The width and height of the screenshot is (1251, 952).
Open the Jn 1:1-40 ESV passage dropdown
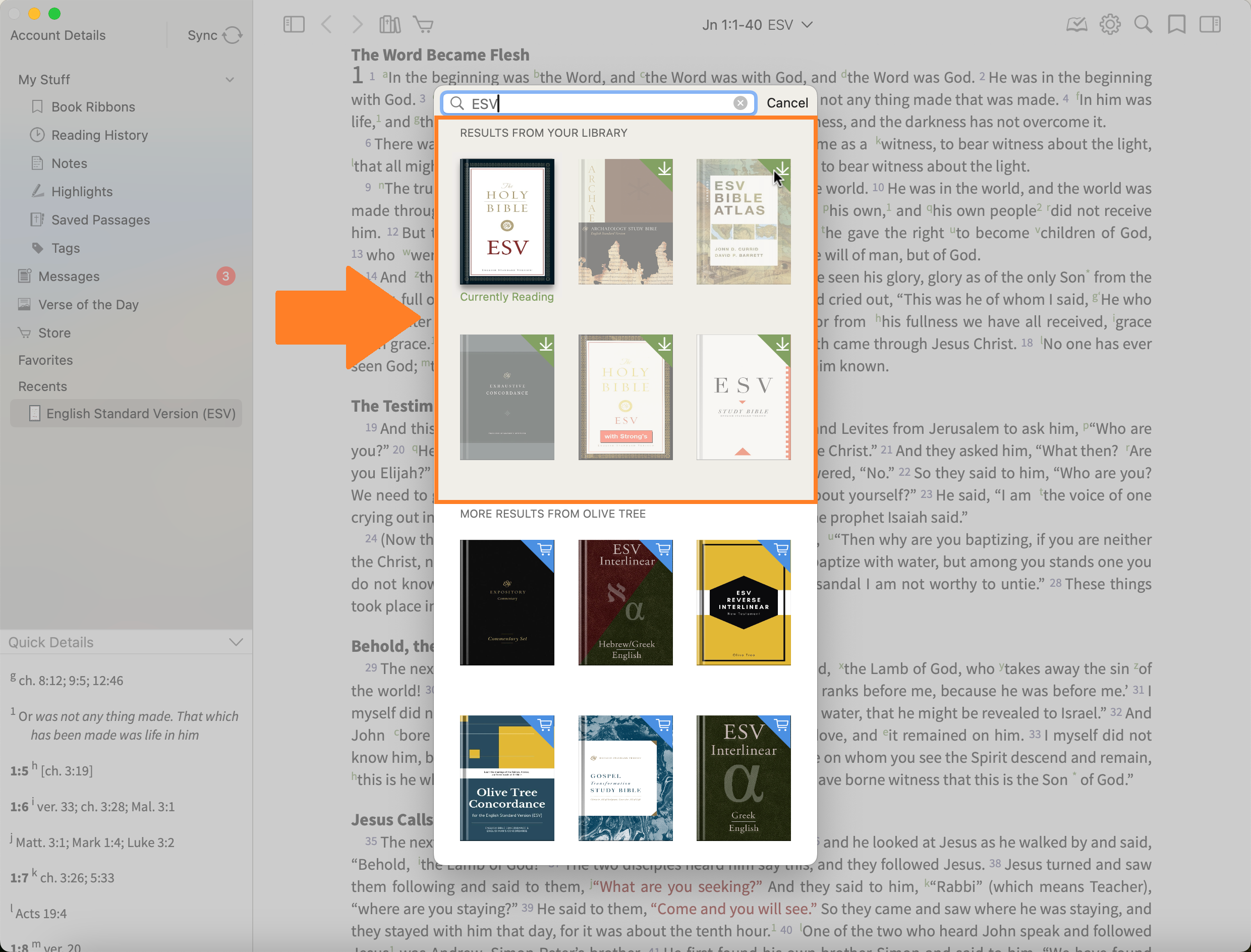[x=757, y=25]
